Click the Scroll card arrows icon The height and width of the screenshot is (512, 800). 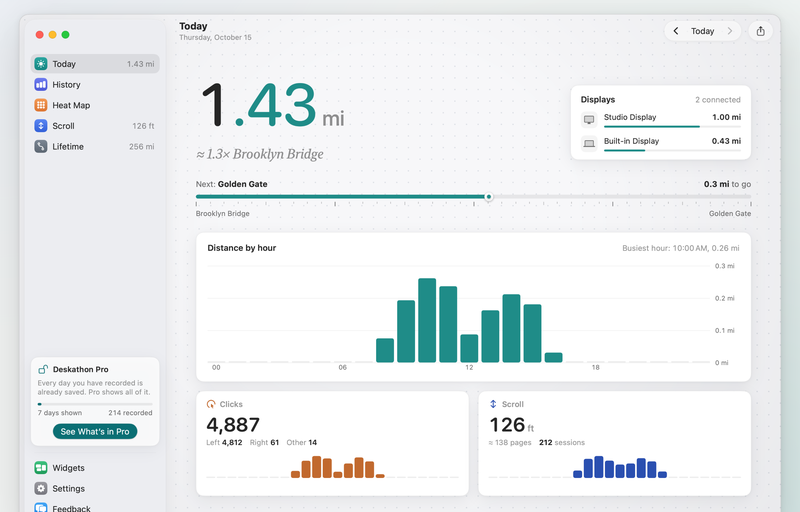coord(493,404)
